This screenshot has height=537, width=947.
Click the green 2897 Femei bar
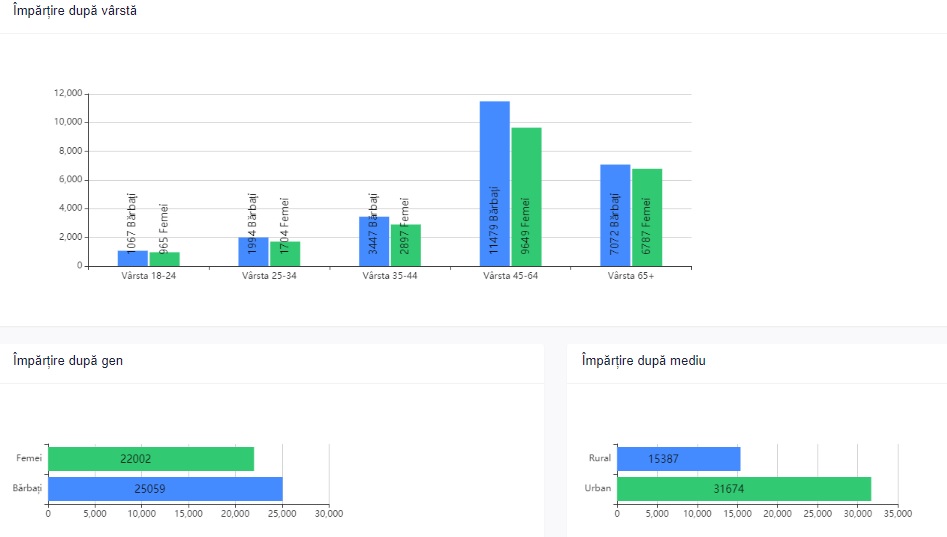(x=406, y=245)
